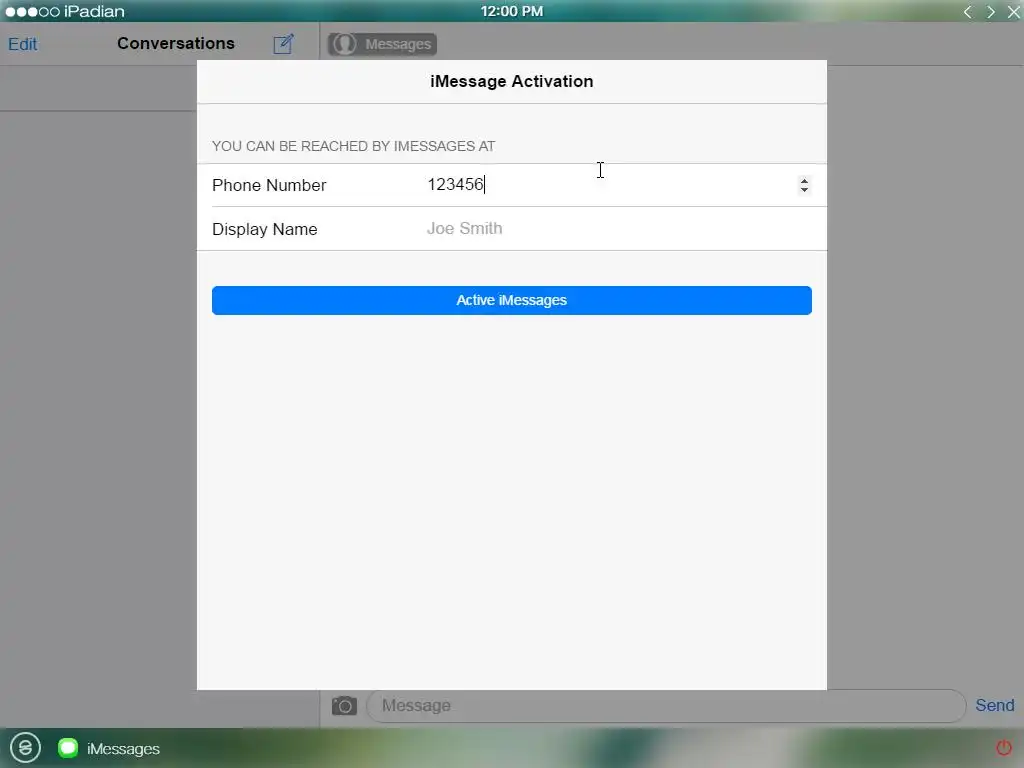
Task: Click the contact avatar icon beside Messages
Action: [344, 44]
